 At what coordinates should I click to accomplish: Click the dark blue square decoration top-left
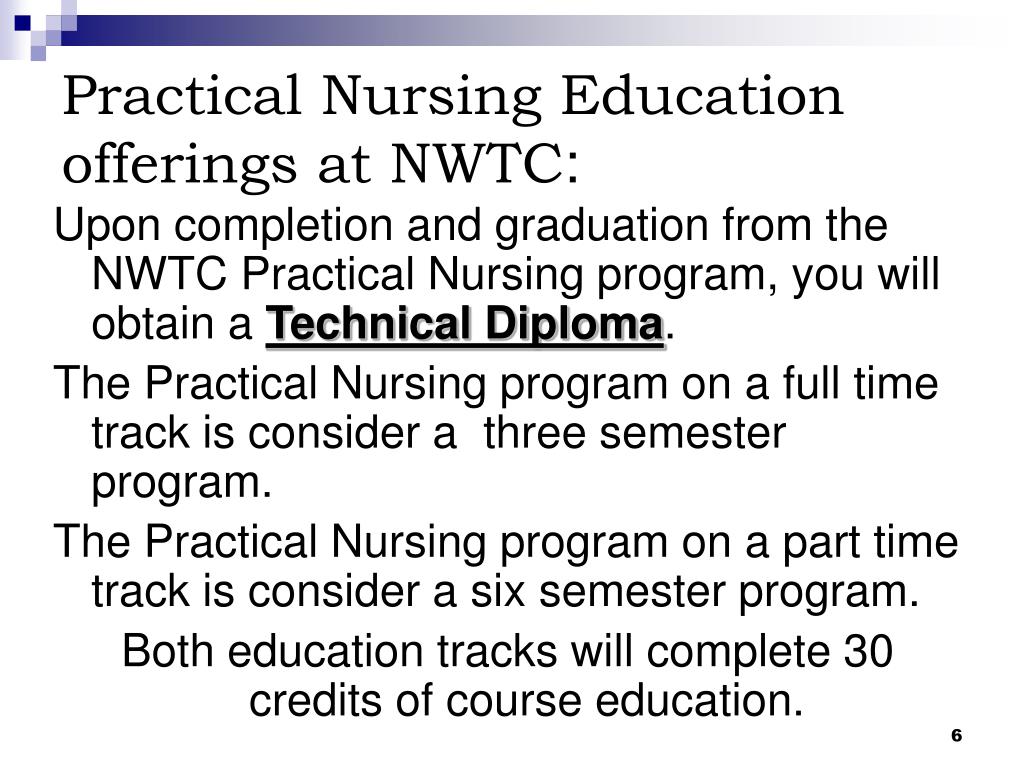pyautogui.click(x=23, y=23)
